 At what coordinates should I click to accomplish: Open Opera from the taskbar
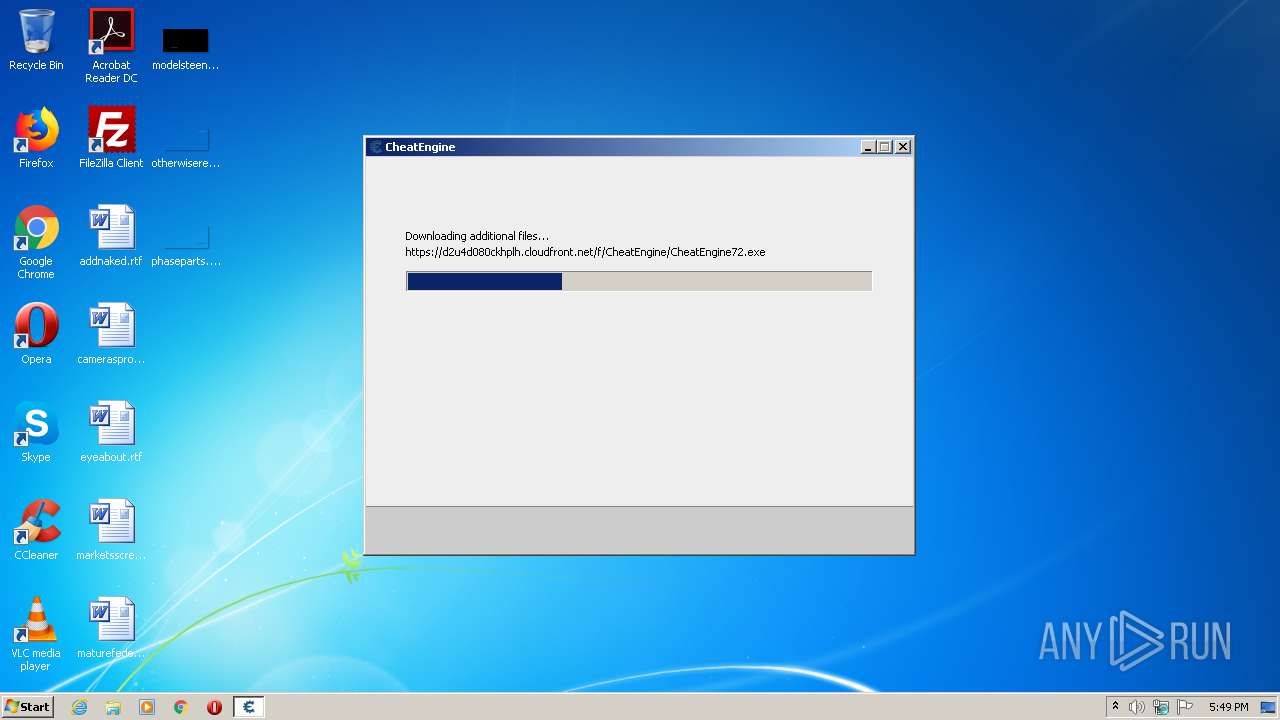point(214,707)
